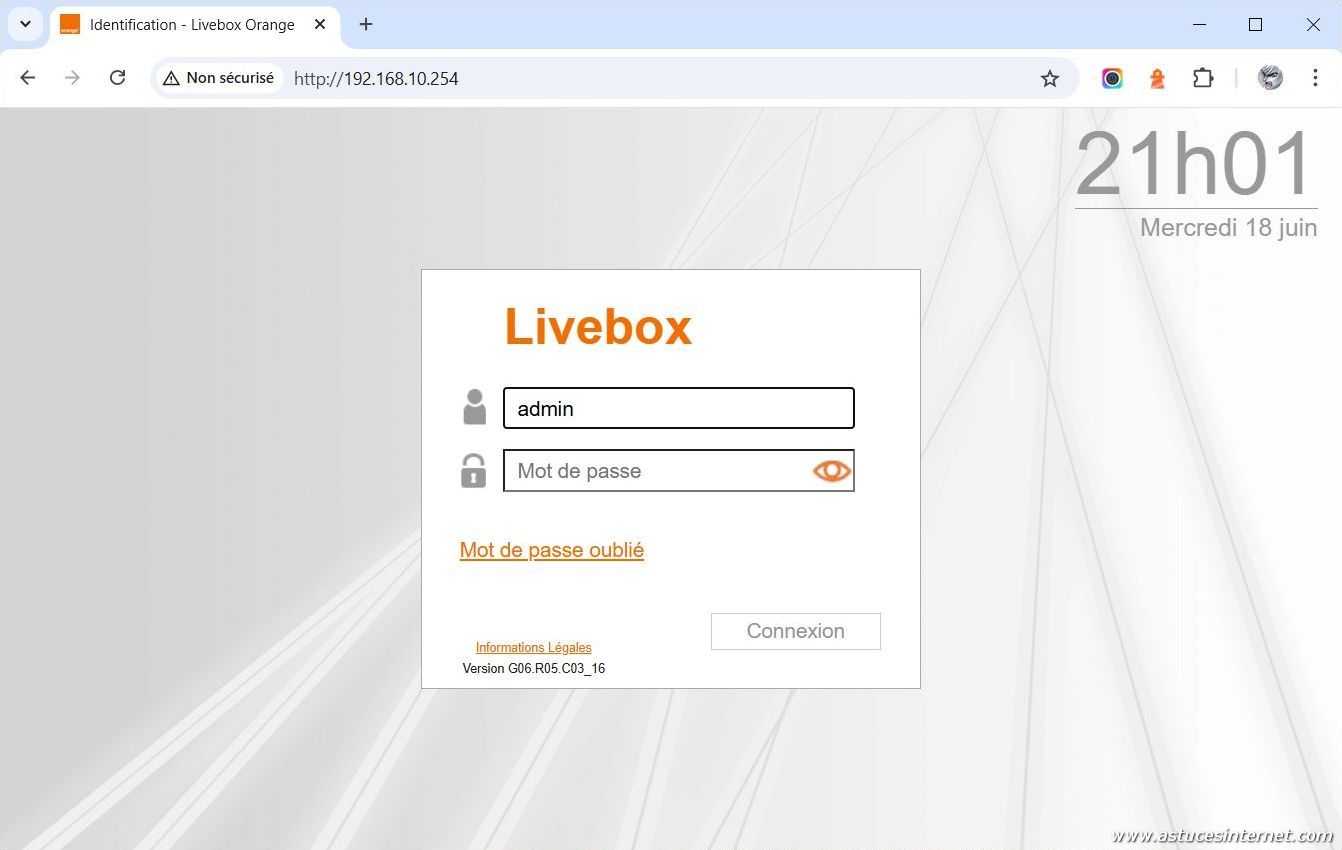
Task: Minimize the browser window
Action: 1198,24
